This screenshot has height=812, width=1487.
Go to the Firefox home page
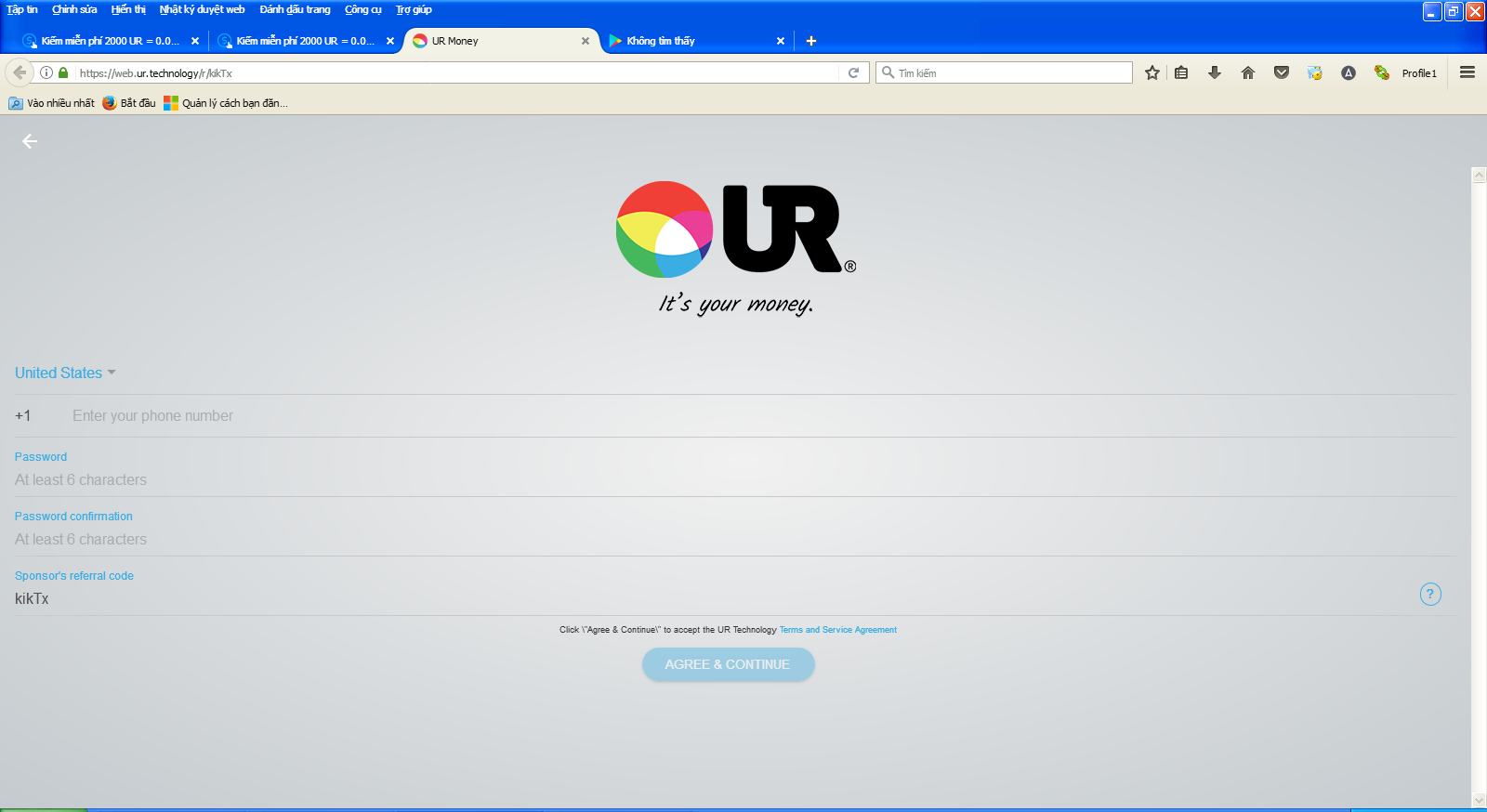[1248, 72]
